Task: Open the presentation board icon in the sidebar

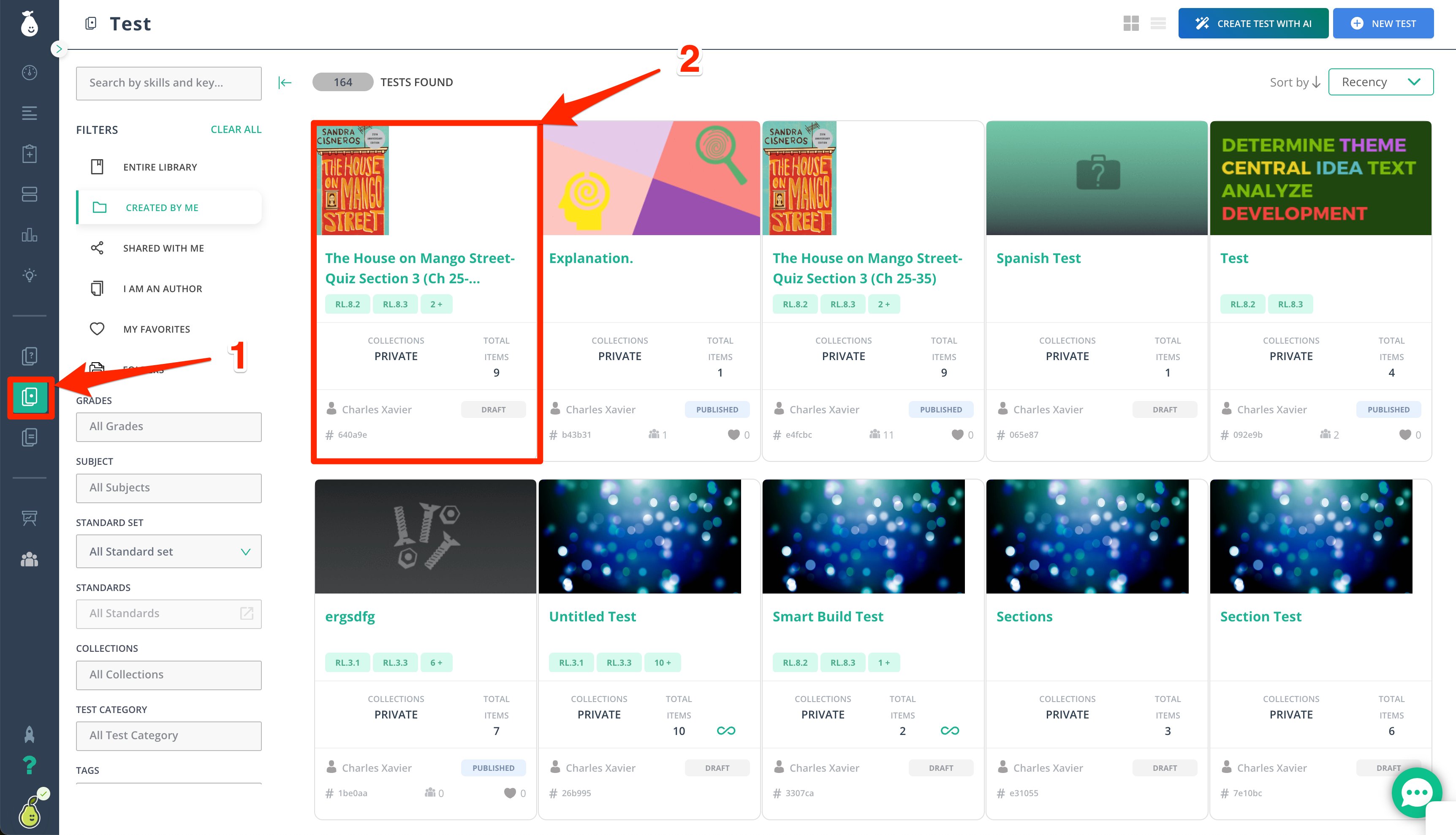Action: pyautogui.click(x=29, y=518)
